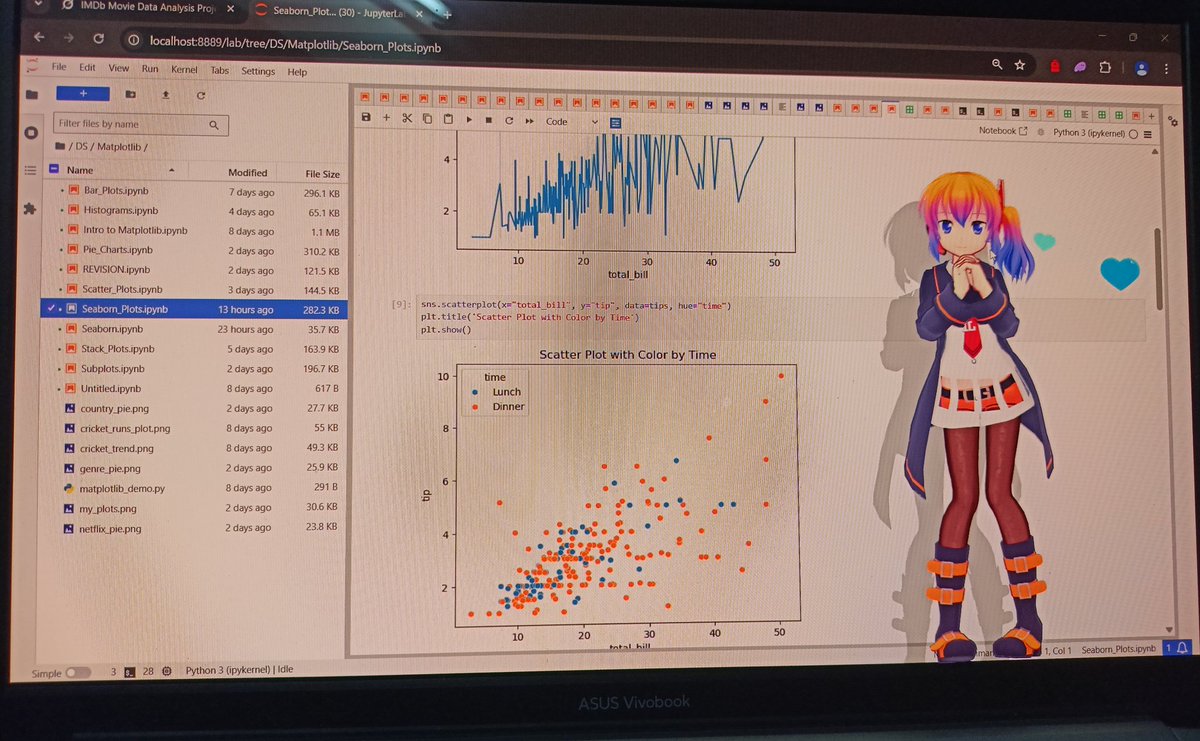Interrupt the kernel with stop icon
The image size is (1200, 741).
click(489, 120)
